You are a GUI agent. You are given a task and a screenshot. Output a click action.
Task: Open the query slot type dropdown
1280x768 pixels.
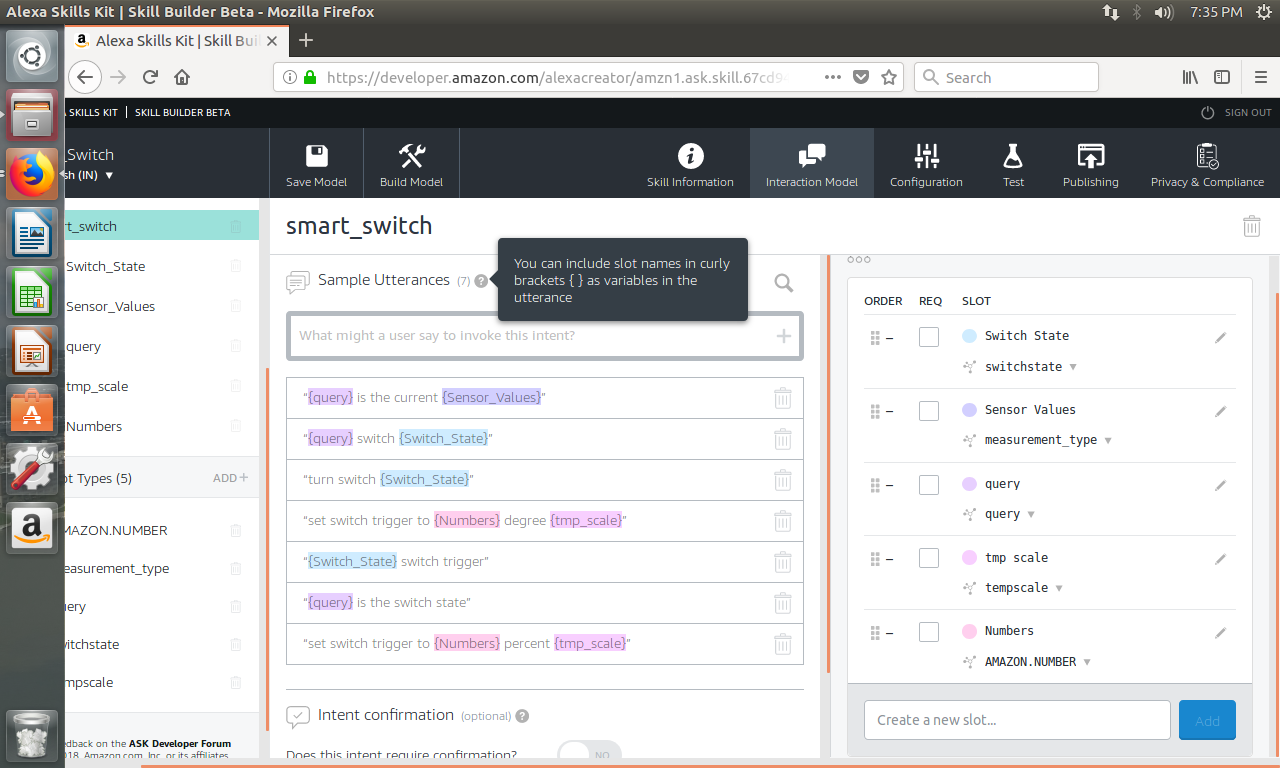click(1031, 514)
